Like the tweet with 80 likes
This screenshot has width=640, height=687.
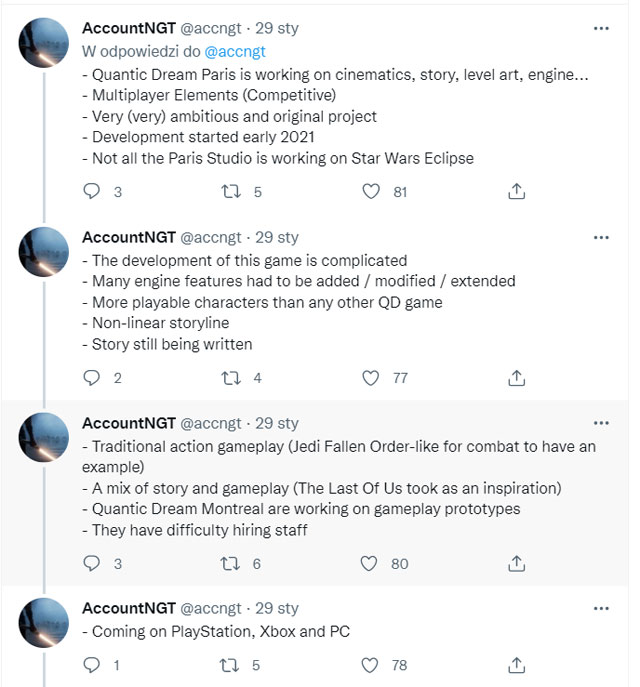pyautogui.click(x=369, y=563)
